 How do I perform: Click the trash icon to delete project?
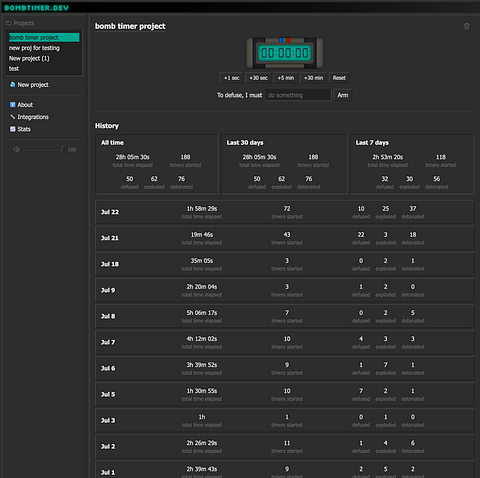click(x=467, y=26)
